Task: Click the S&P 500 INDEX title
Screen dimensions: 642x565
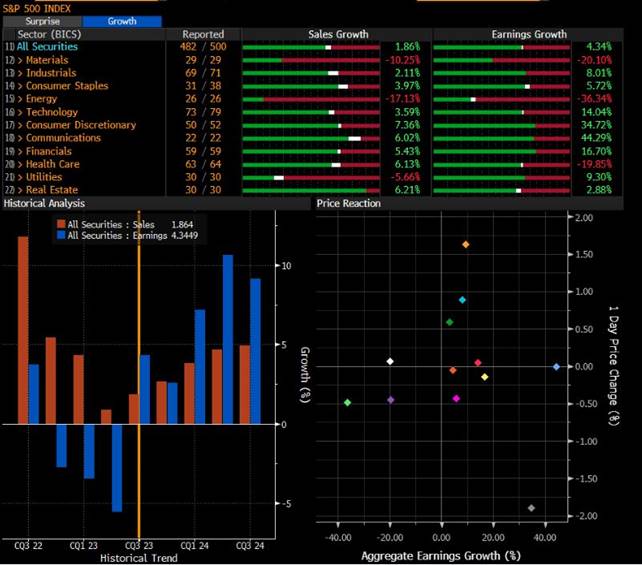Action: tap(37, 9)
